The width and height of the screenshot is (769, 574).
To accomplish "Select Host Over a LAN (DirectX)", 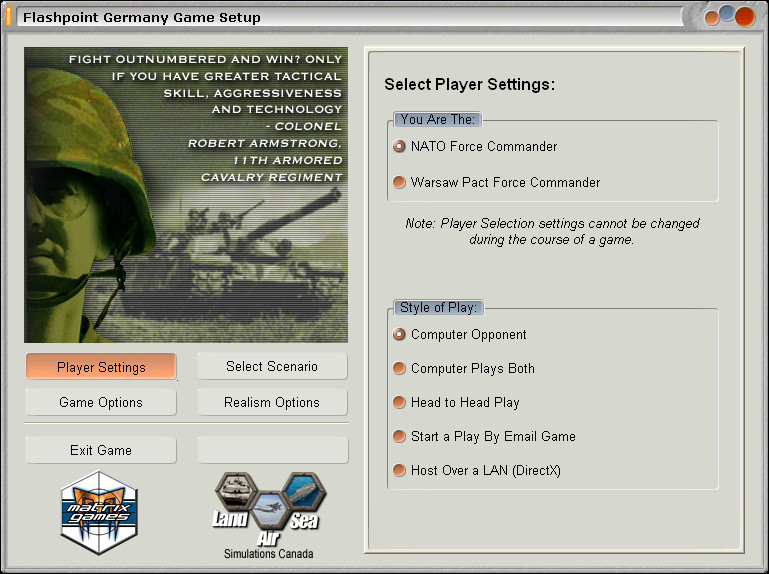I will (399, 470).
